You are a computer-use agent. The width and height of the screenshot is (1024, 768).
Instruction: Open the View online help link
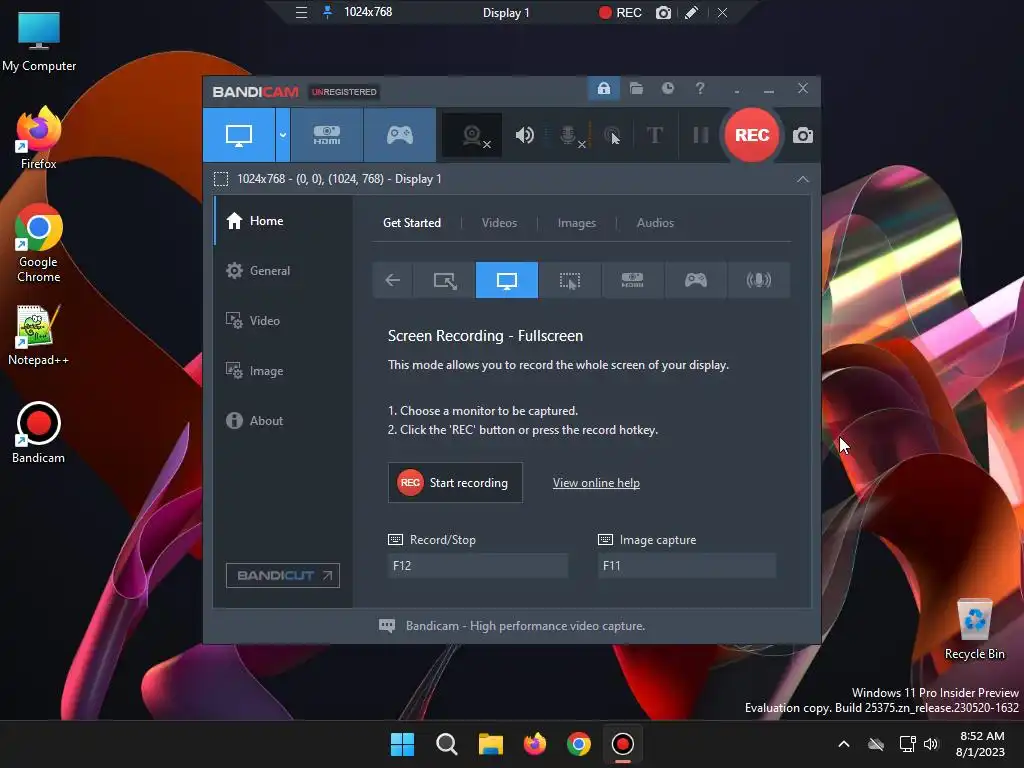pyautogui.click(x=596, y=483)
